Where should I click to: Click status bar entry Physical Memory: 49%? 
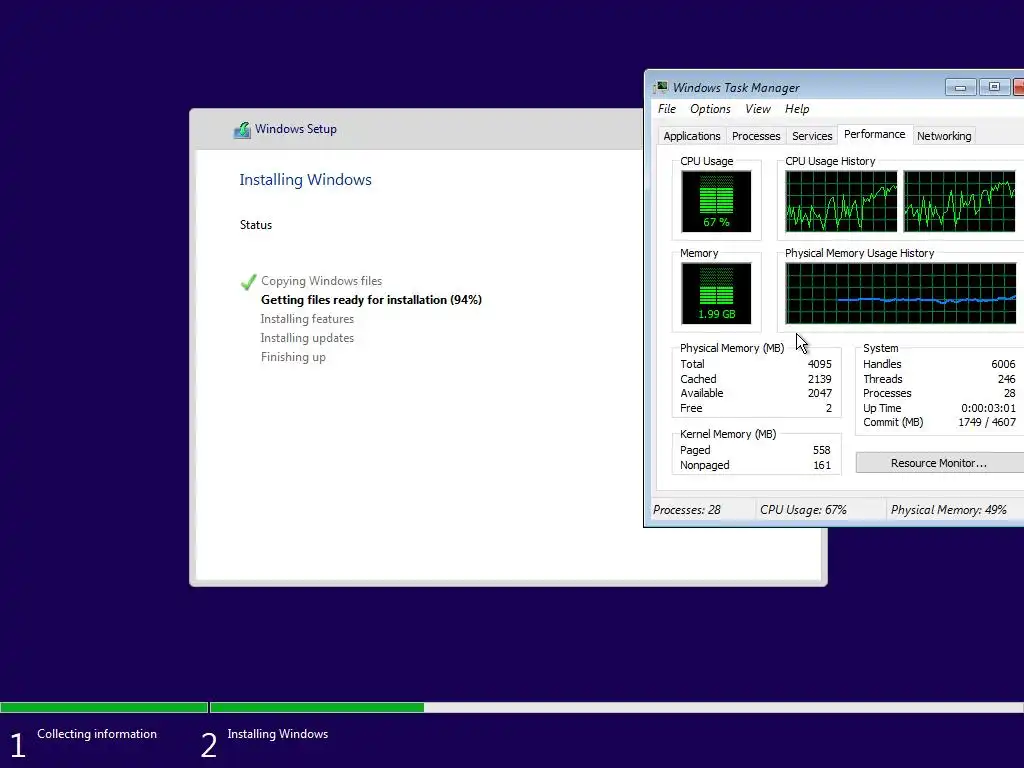(948, 510)
